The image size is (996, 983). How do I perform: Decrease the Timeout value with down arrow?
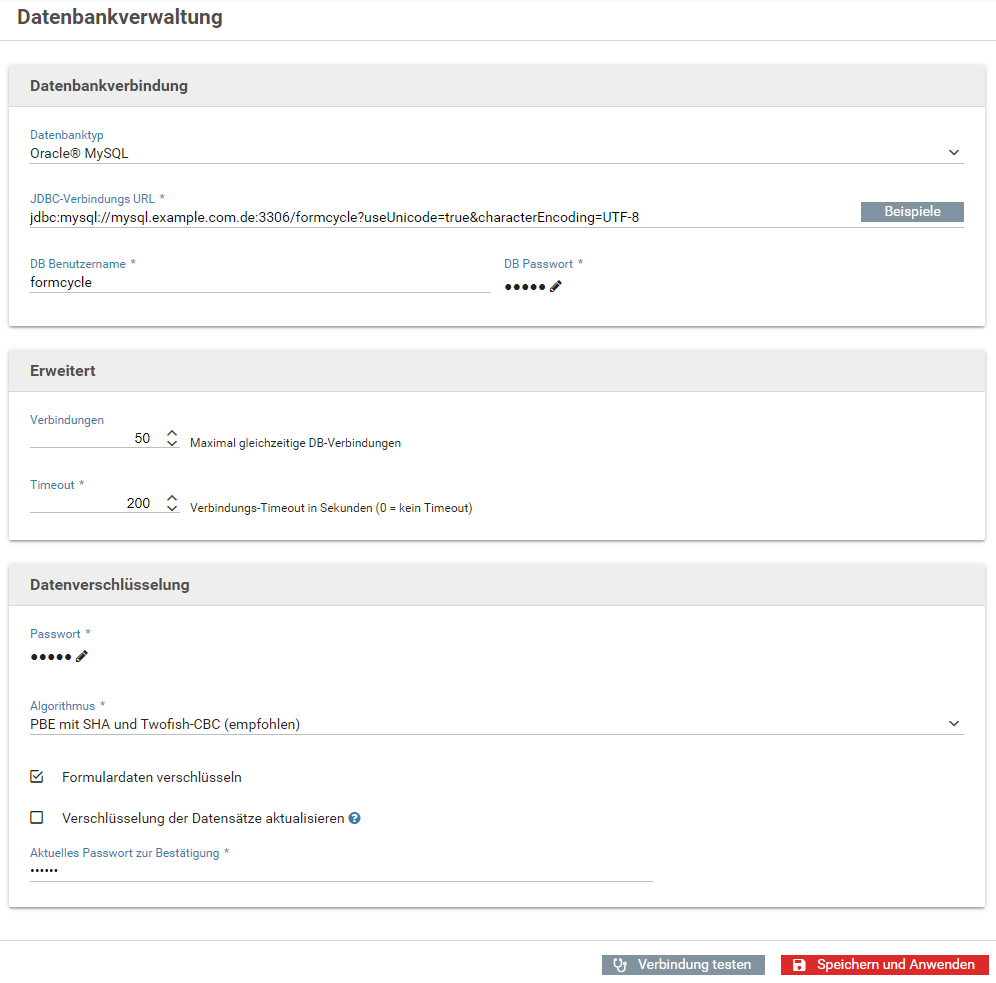(x=172, y=508)
